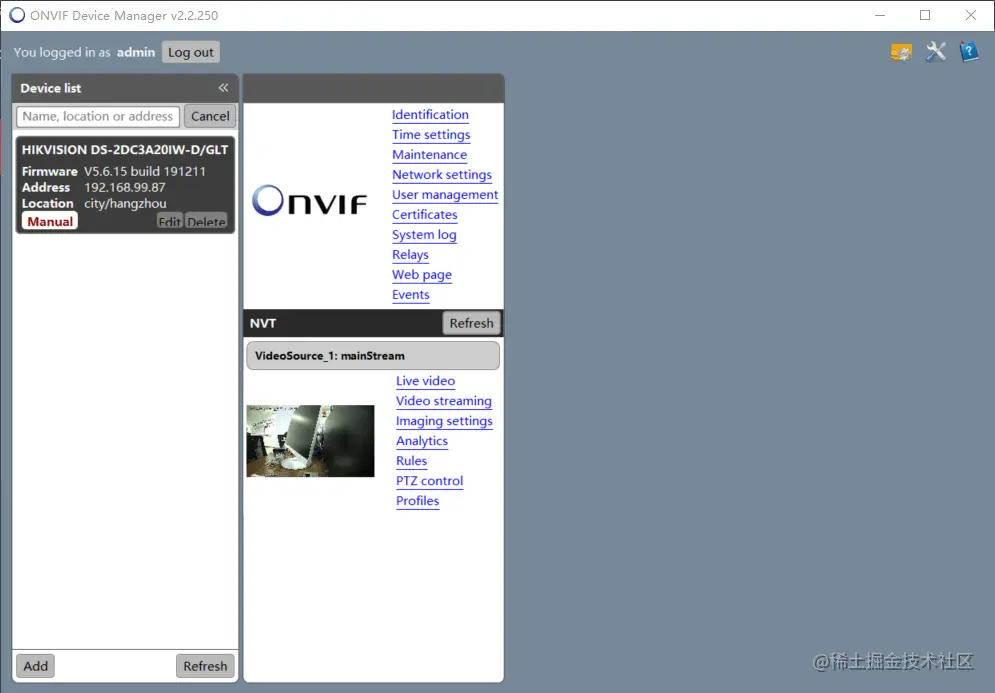Open Video streaming settings
This screenshot has height=693, width=995.
tap(444, 401)
